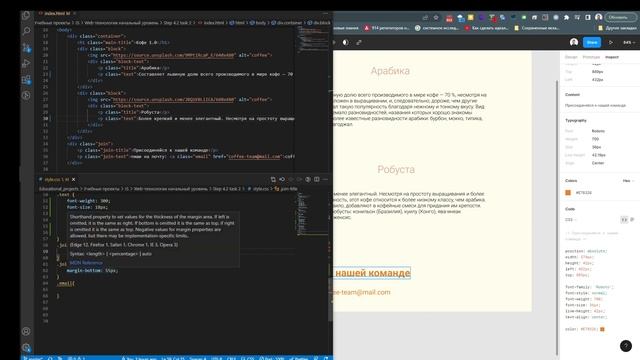This screenshot has height=360, width=640.
Task: Toggle the code view mode button in the Code section
Action: tap(624, 220)
